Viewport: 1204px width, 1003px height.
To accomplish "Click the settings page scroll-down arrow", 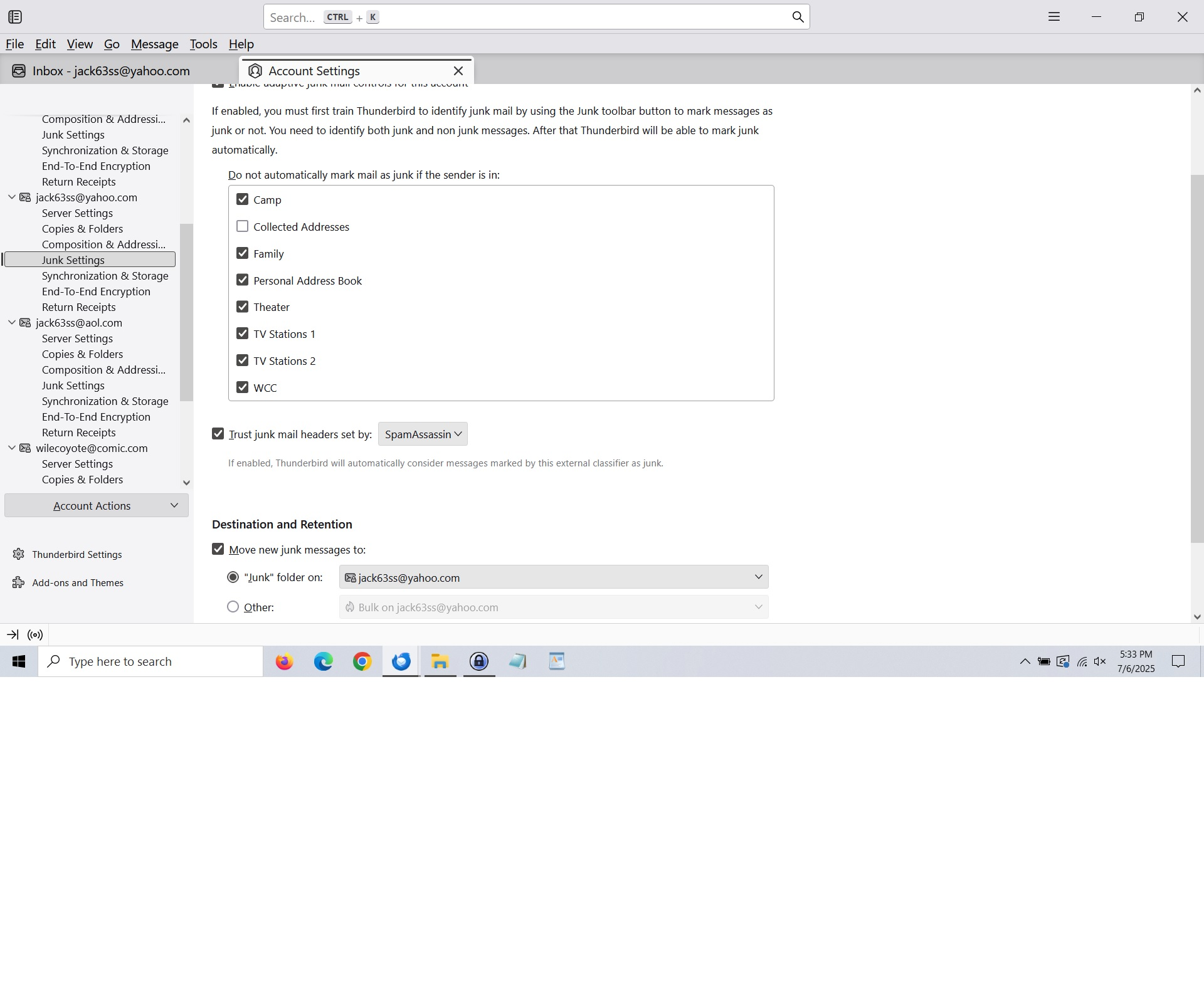I will 1197,617.
